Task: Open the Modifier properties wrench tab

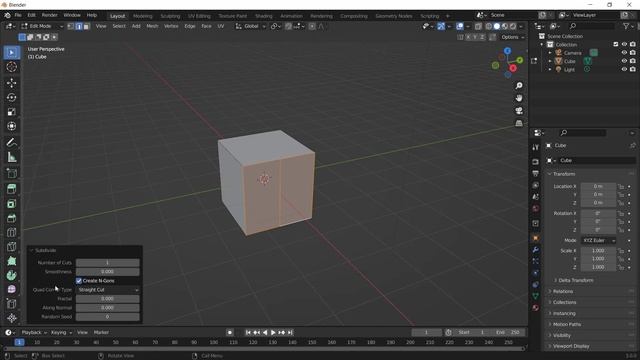Action: [536, 249]
